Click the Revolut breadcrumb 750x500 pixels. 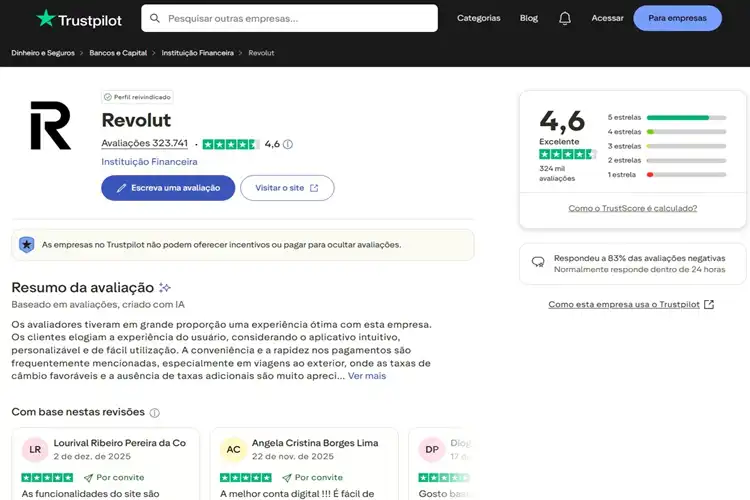tap(261, 53)
